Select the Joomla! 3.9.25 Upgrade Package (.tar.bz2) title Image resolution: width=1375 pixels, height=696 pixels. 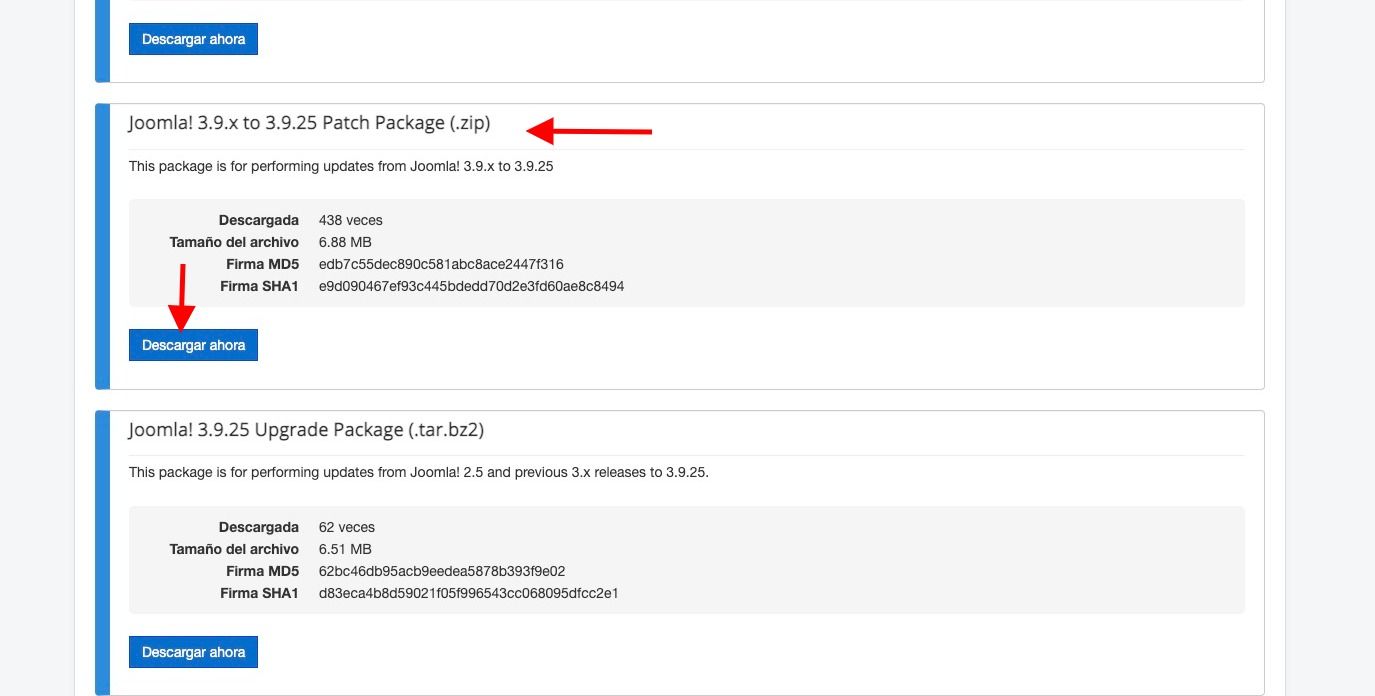pyautogui.click(x=306, y=430)
